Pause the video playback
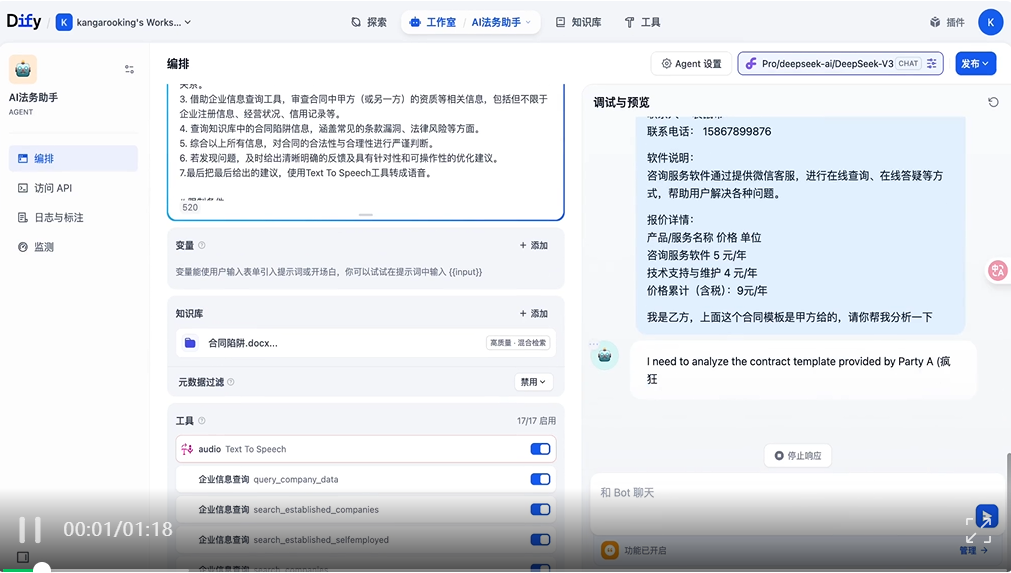Viewport: 1011px width, 573px height. coord(30,530)
